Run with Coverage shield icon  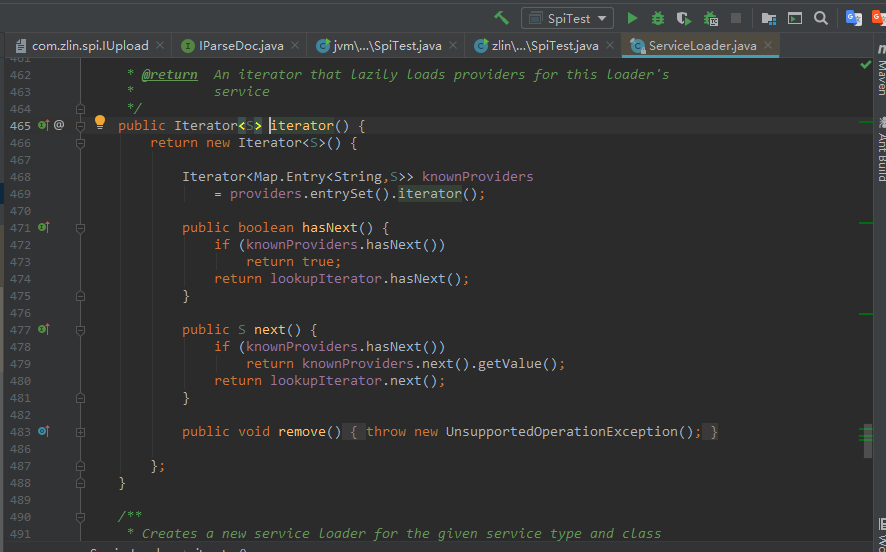click(684, 18)
